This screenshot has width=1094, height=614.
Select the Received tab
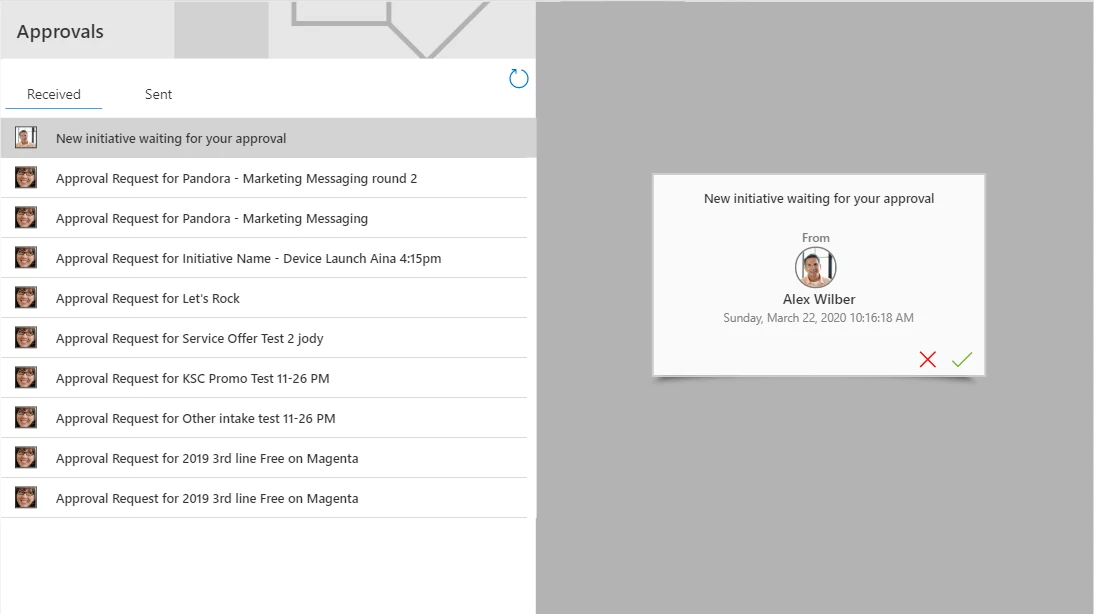[x=54, y=94]
